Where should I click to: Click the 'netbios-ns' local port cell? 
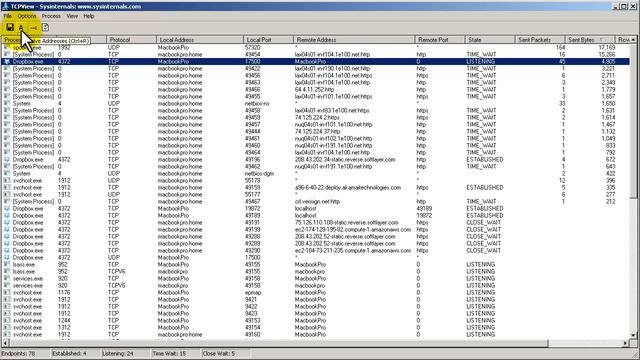tap(257, 104)
